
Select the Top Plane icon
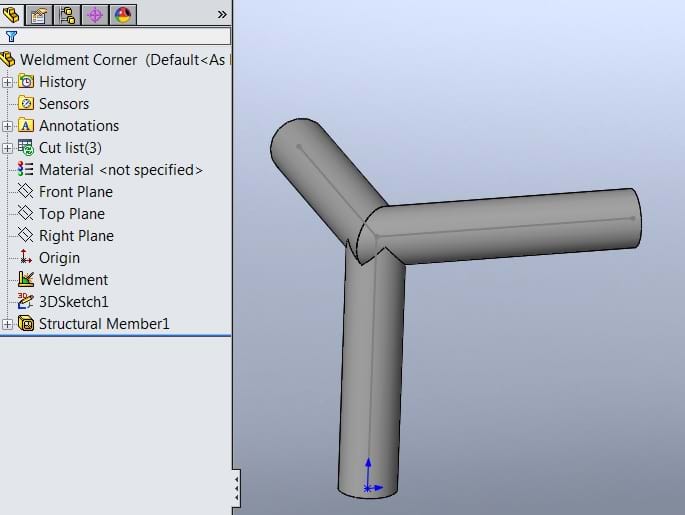coord(26,214)
